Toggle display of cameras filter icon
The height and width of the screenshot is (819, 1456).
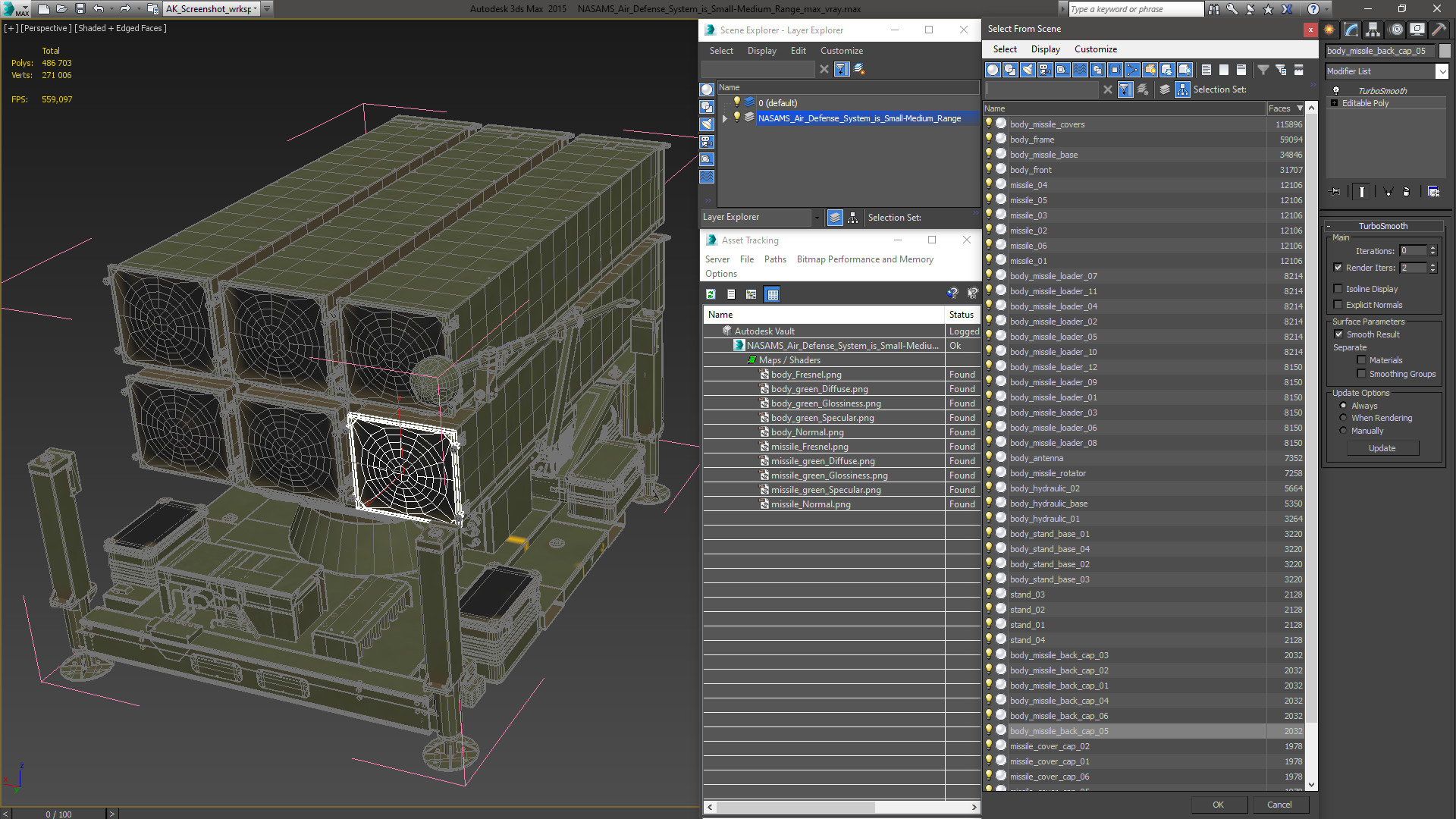[x=1045, y=70]
